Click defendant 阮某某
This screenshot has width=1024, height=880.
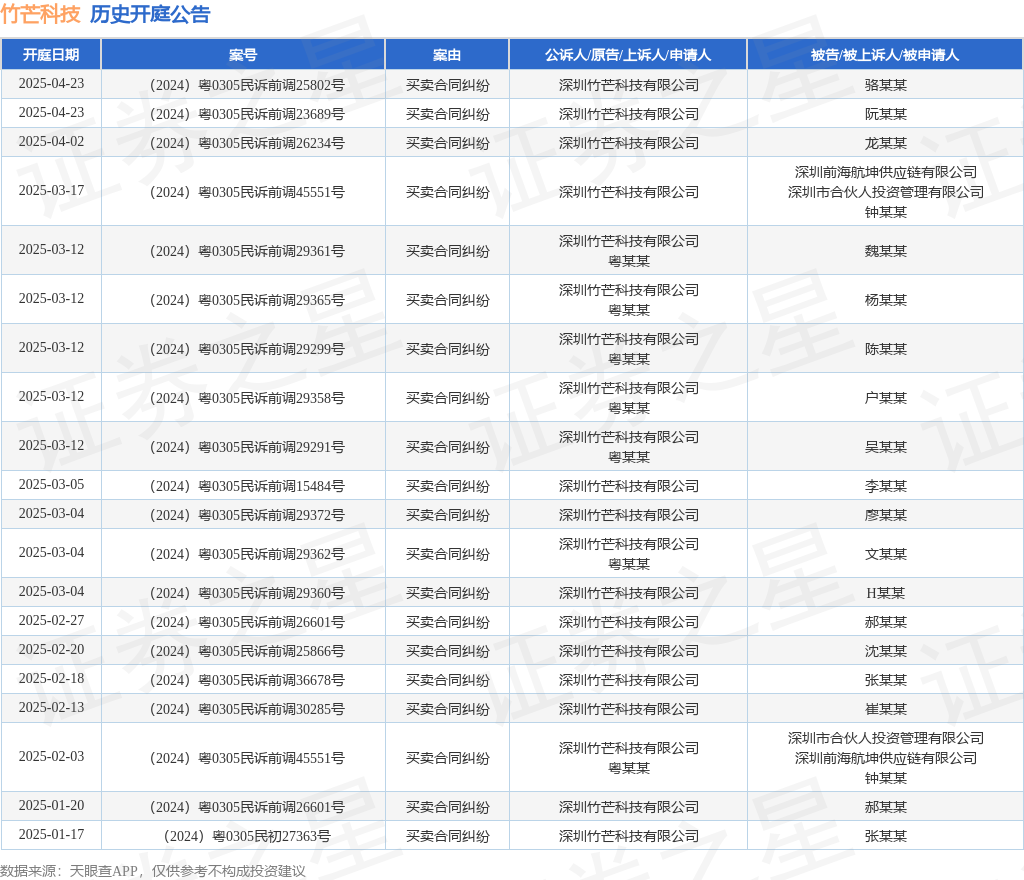[x=886, y=114]
